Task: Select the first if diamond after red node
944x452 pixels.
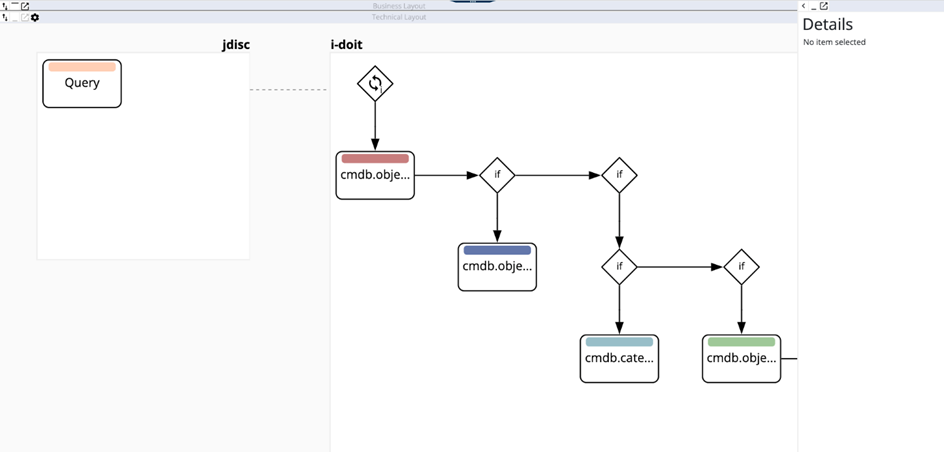Action: pyautogui.click(x=497, y=175)
